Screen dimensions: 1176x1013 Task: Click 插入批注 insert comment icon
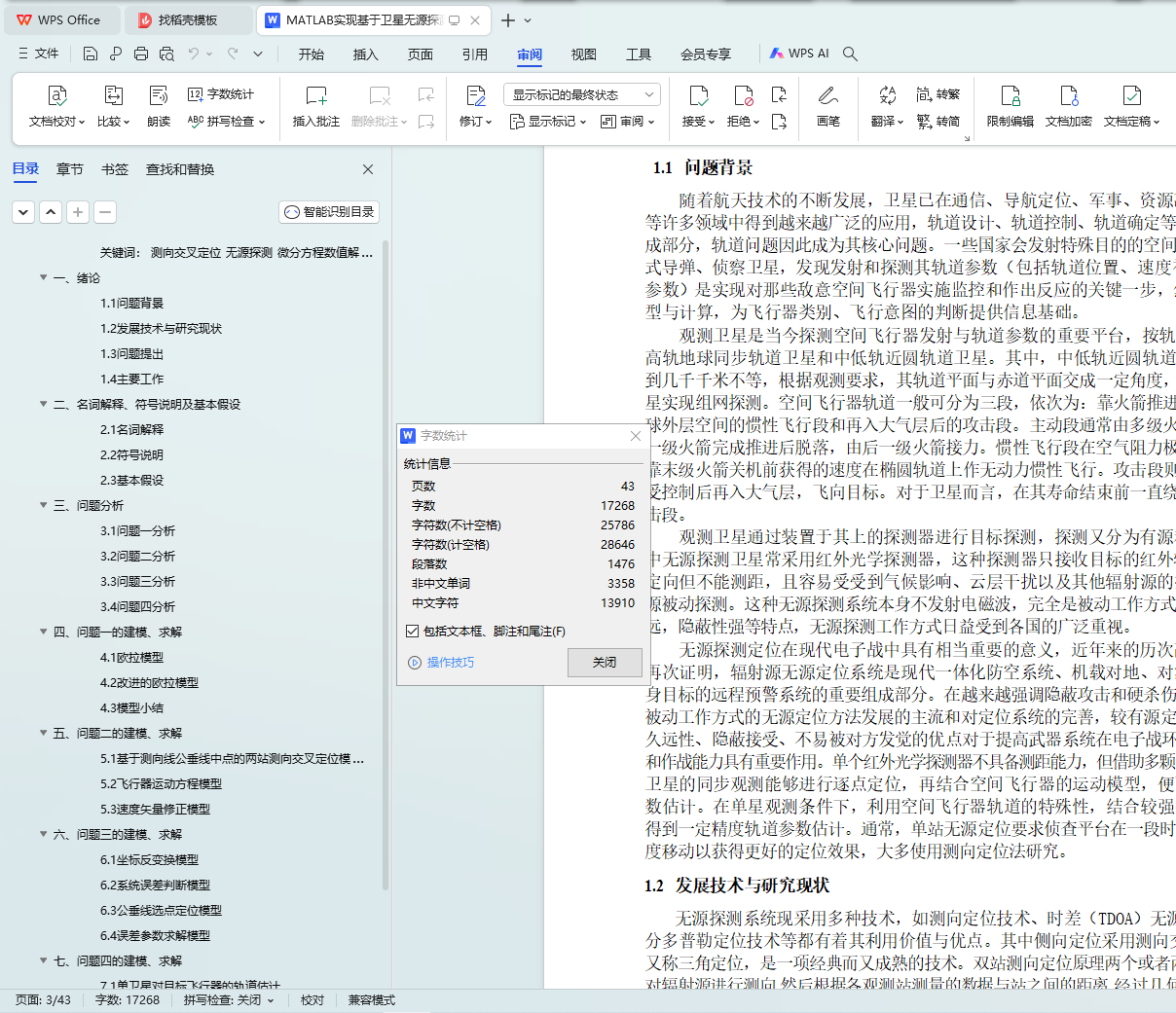coord(316,96)
